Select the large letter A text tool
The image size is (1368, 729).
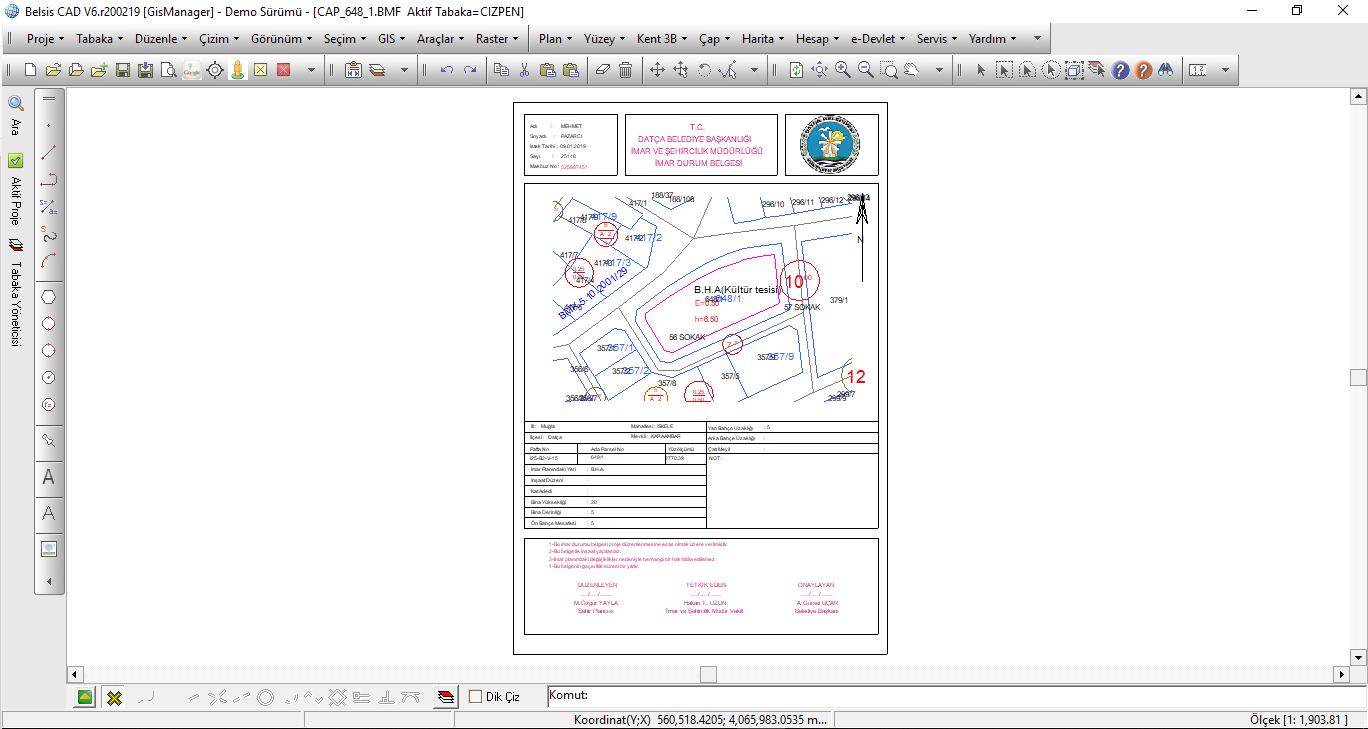(48, 478)
